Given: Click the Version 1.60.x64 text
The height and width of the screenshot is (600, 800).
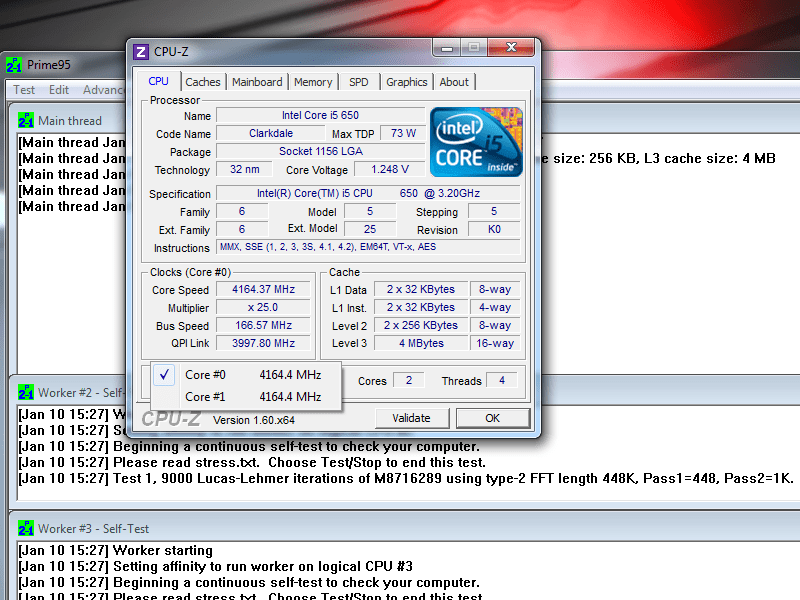Looking at the screenshot, I should click(254, 420).
